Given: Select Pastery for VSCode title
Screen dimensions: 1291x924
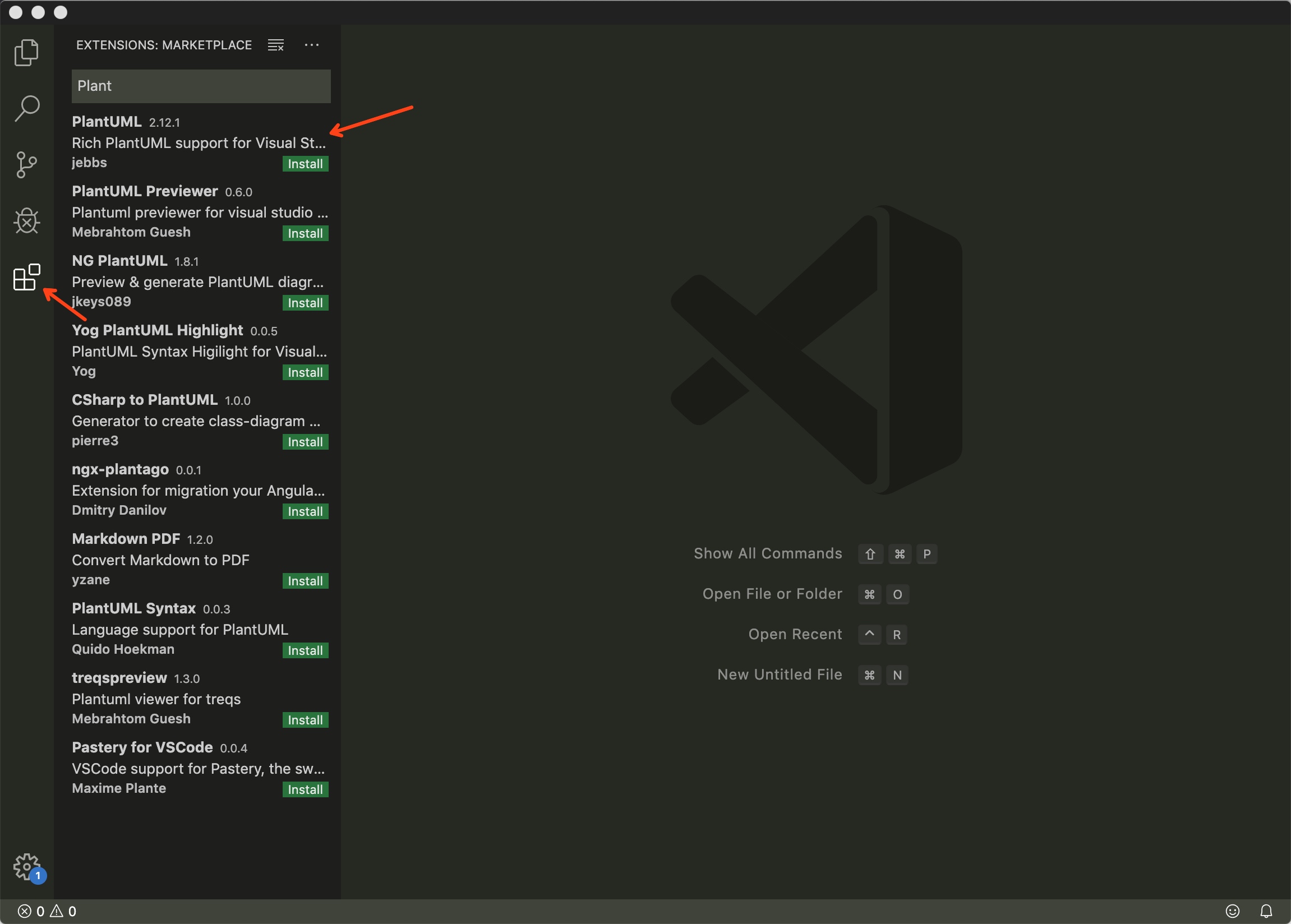Looking at the screenshot, I should coord(142,747).
